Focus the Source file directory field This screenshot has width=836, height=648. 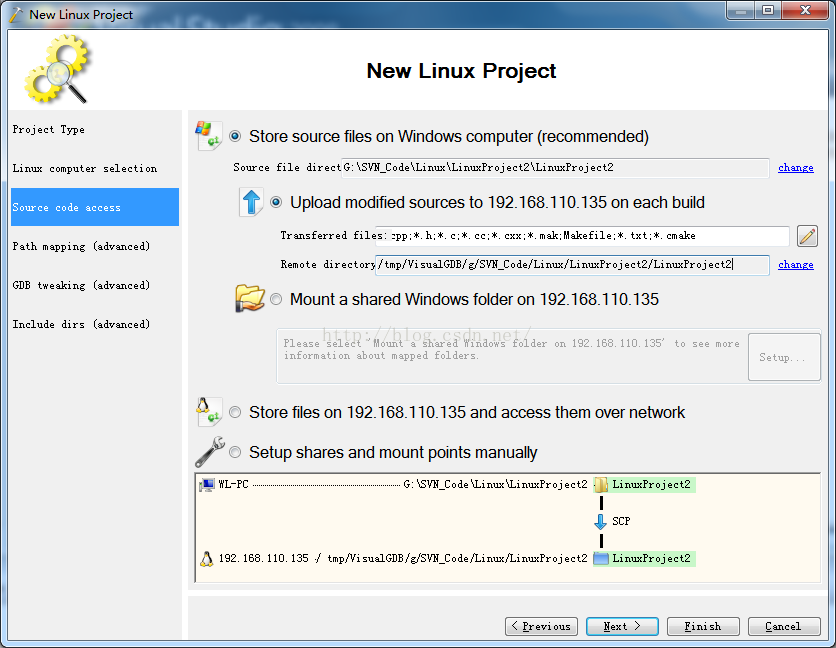pos(555,167)
